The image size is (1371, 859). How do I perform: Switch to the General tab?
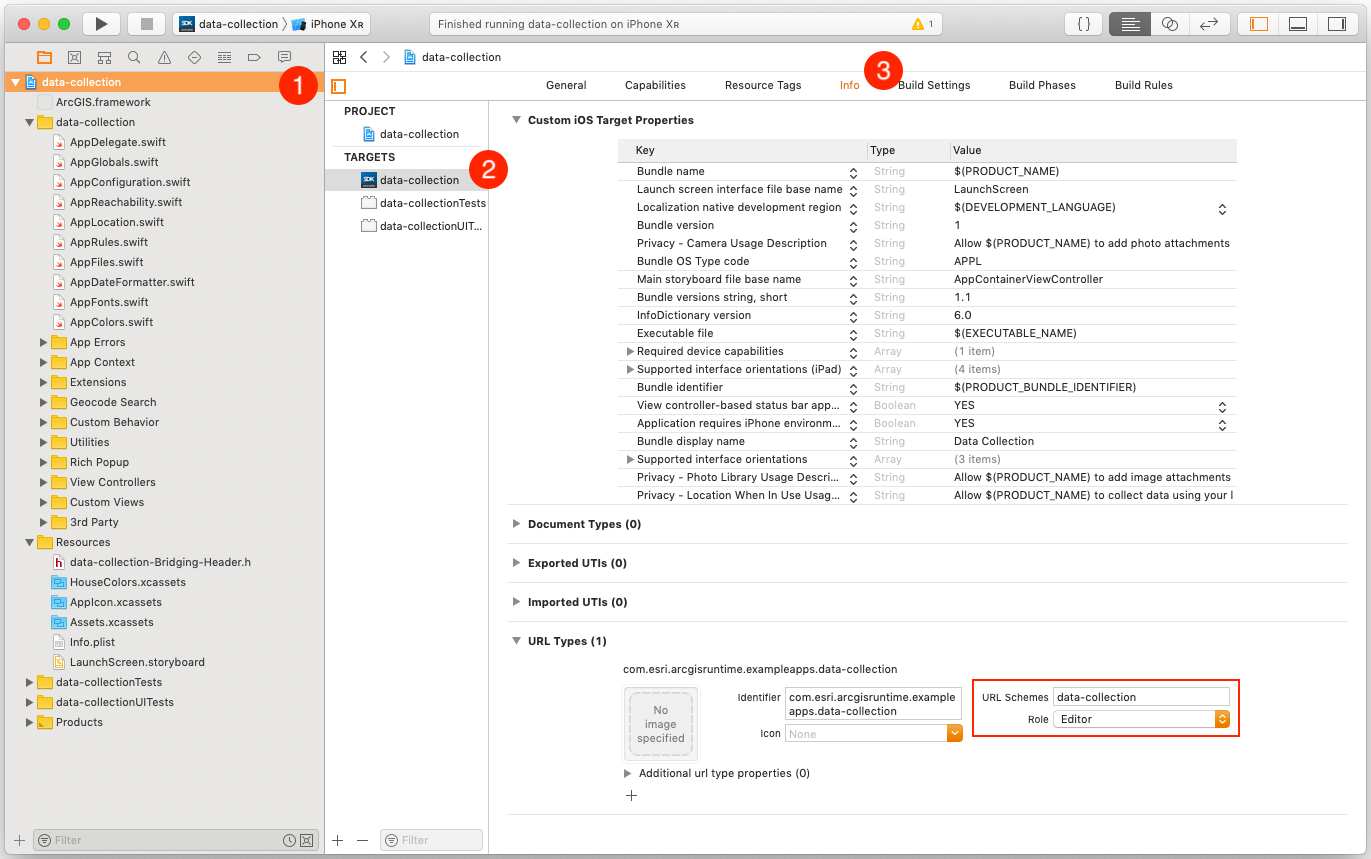[566, 85]
